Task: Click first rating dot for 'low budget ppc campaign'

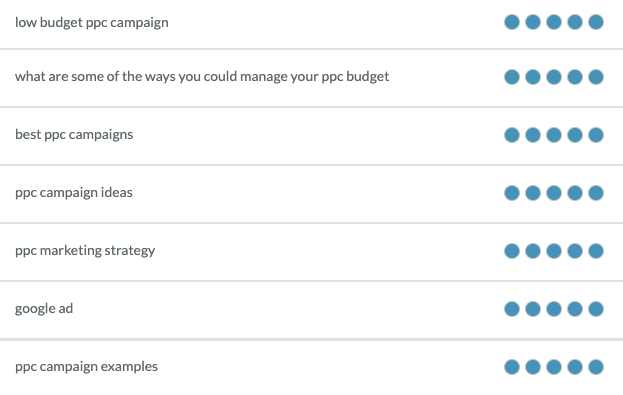Action: pyautogui.click(x=512, y=22)
